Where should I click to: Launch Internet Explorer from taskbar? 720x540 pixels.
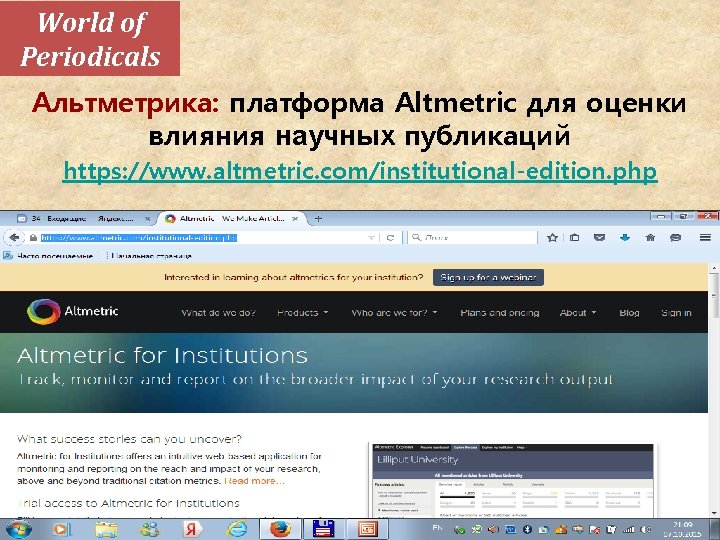tap(236, 529)
